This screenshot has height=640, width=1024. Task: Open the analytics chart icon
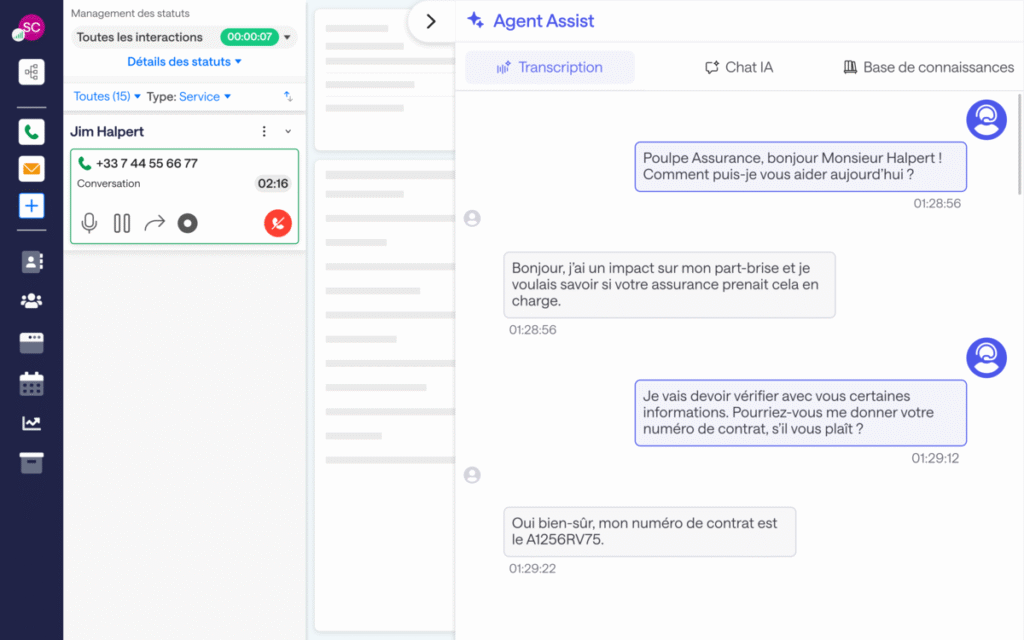tap(32, 423)
